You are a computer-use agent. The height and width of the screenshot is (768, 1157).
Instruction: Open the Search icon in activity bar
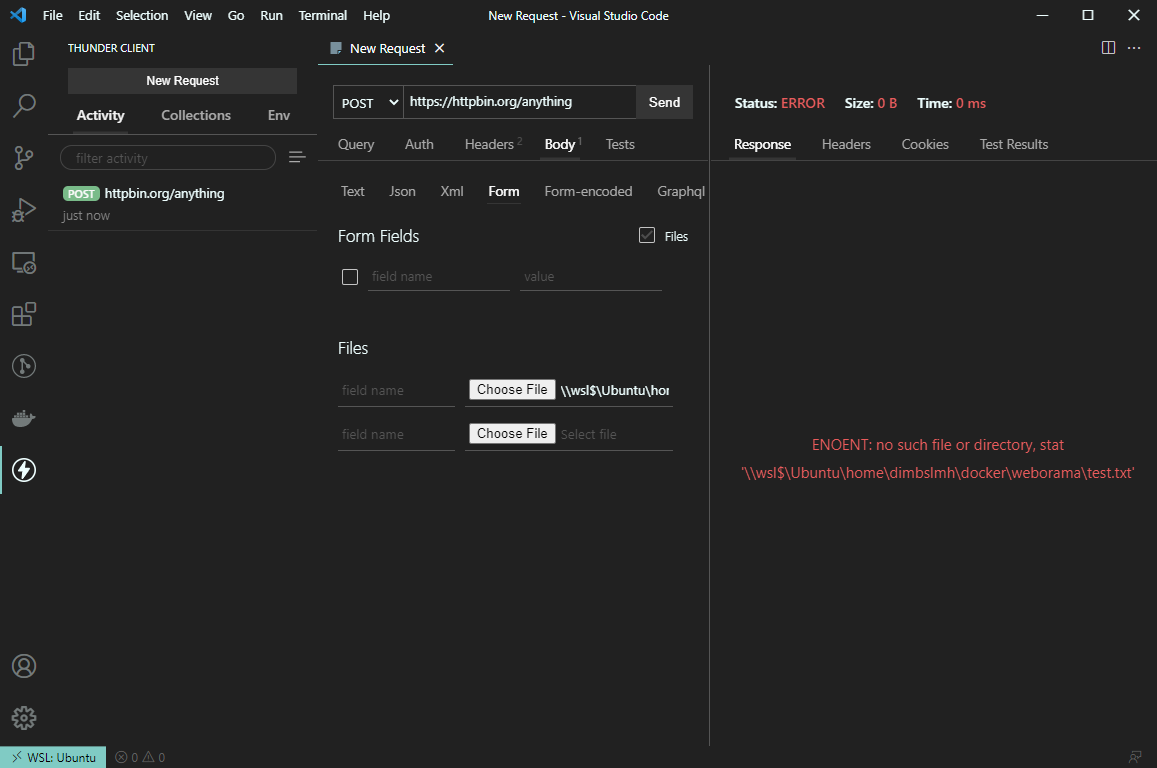(23, 104)
